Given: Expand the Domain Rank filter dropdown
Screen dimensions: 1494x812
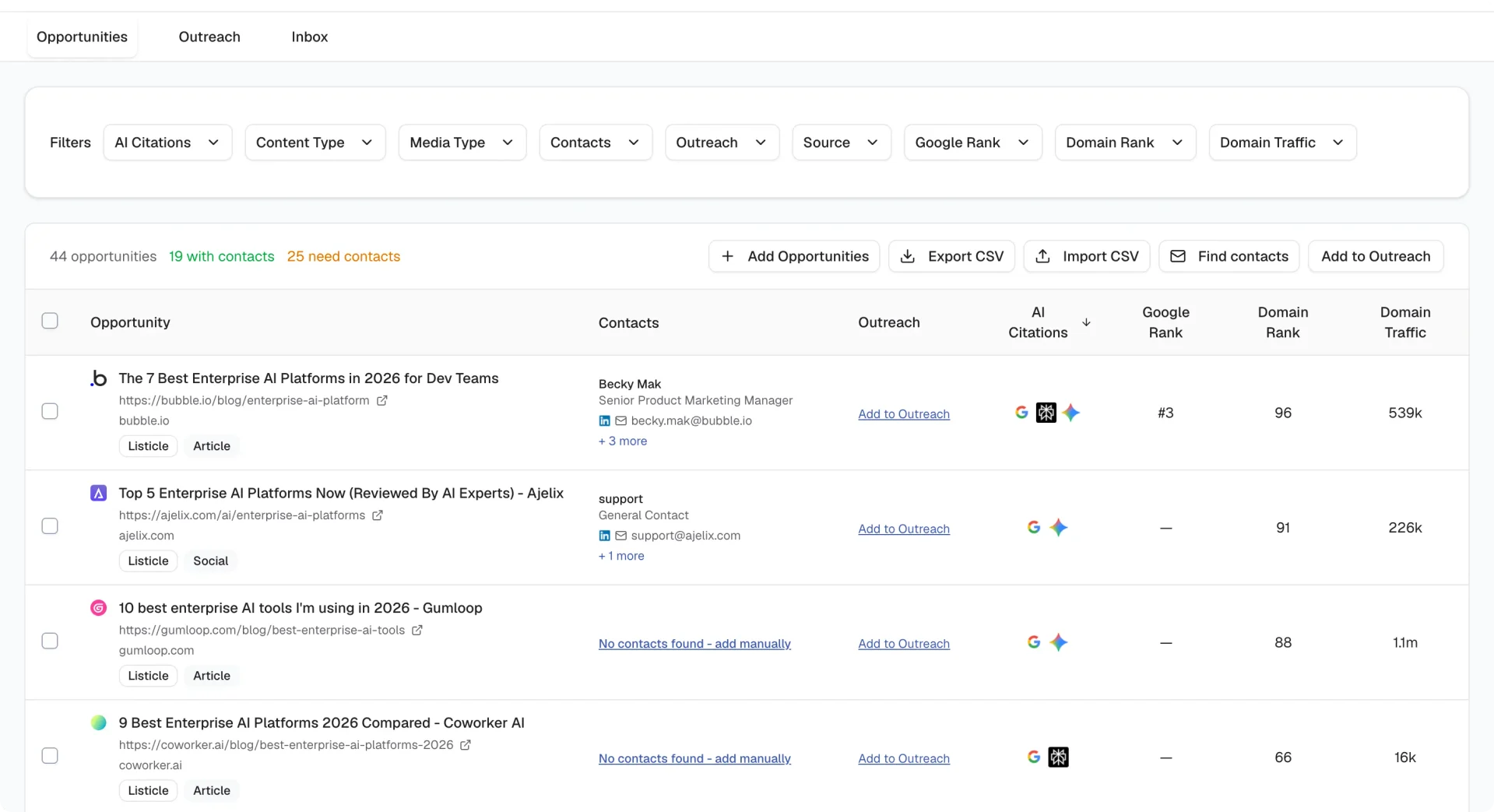Looking at the screenshot, I should (1125, 142).
